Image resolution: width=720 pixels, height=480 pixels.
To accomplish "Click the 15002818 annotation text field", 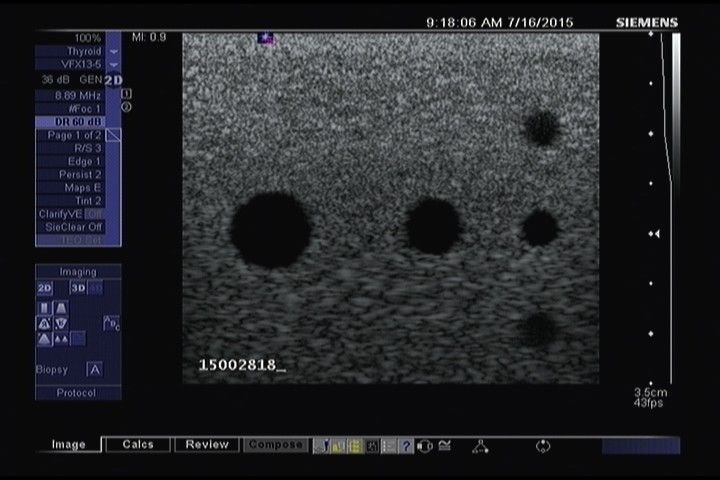I will click(x=240, y=366).
